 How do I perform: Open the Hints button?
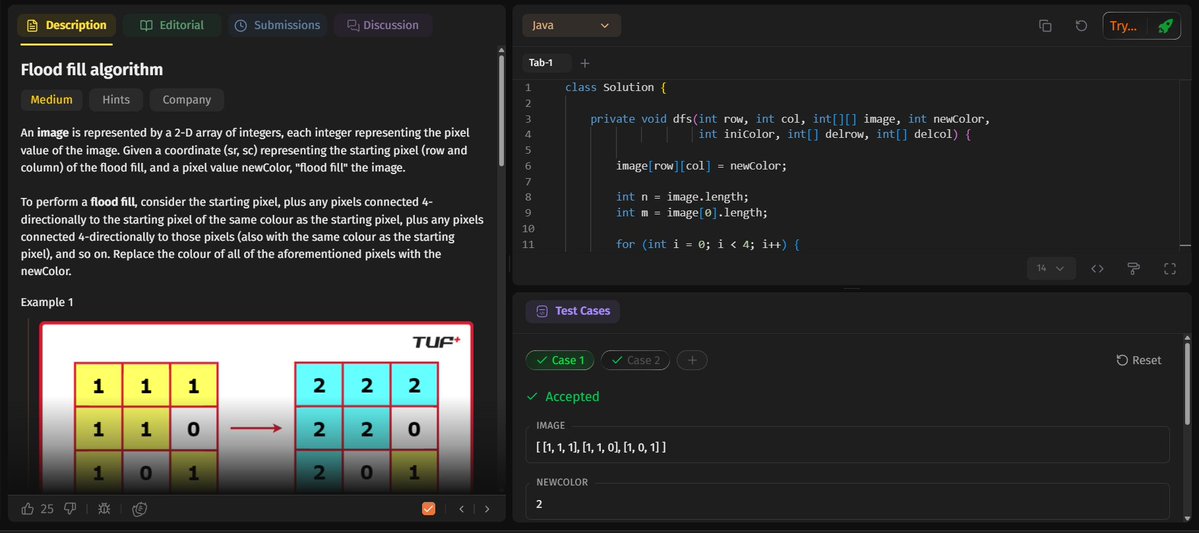click(115, 99)
